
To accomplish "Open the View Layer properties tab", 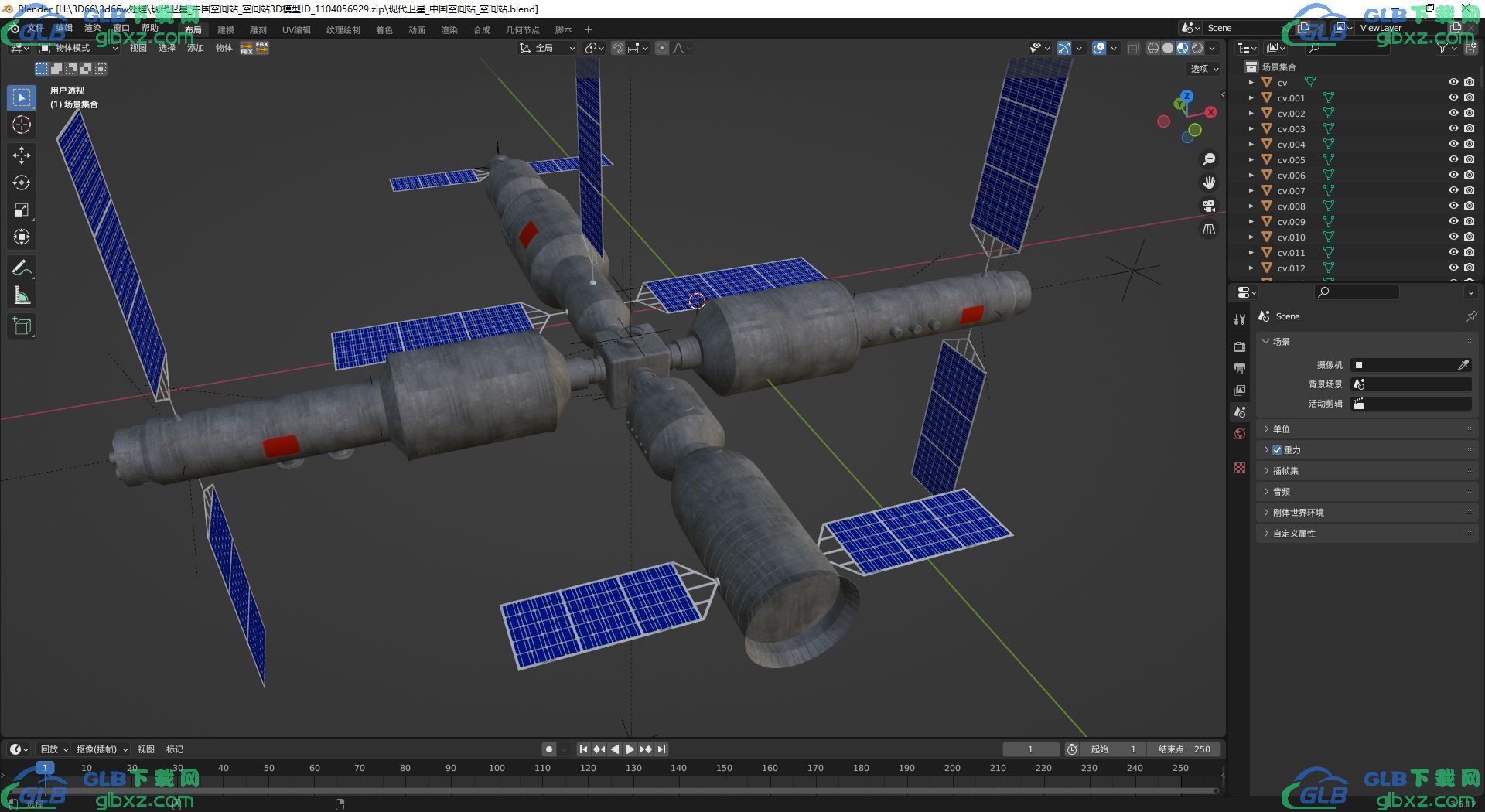I will (x=1240, y=390).
